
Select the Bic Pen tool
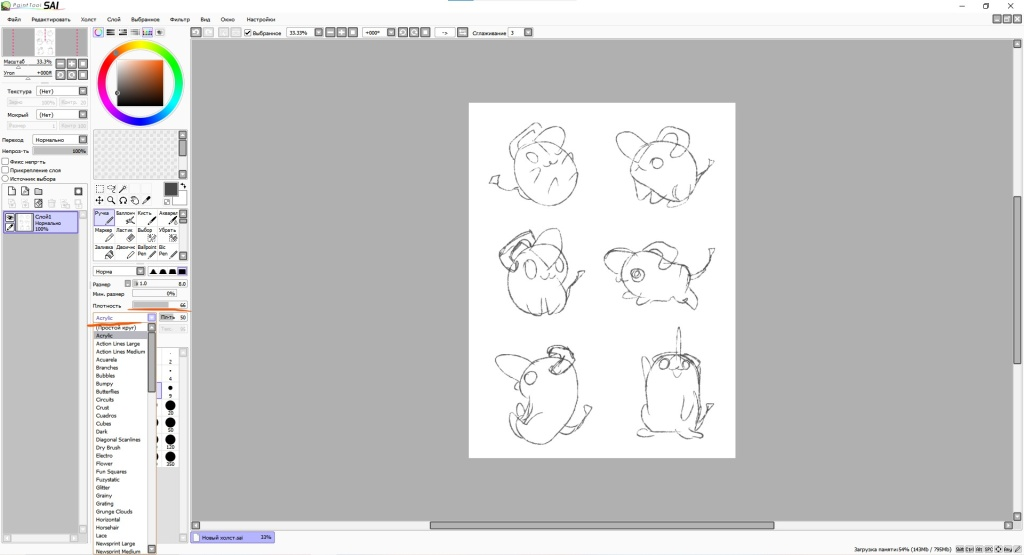[167, 251]
